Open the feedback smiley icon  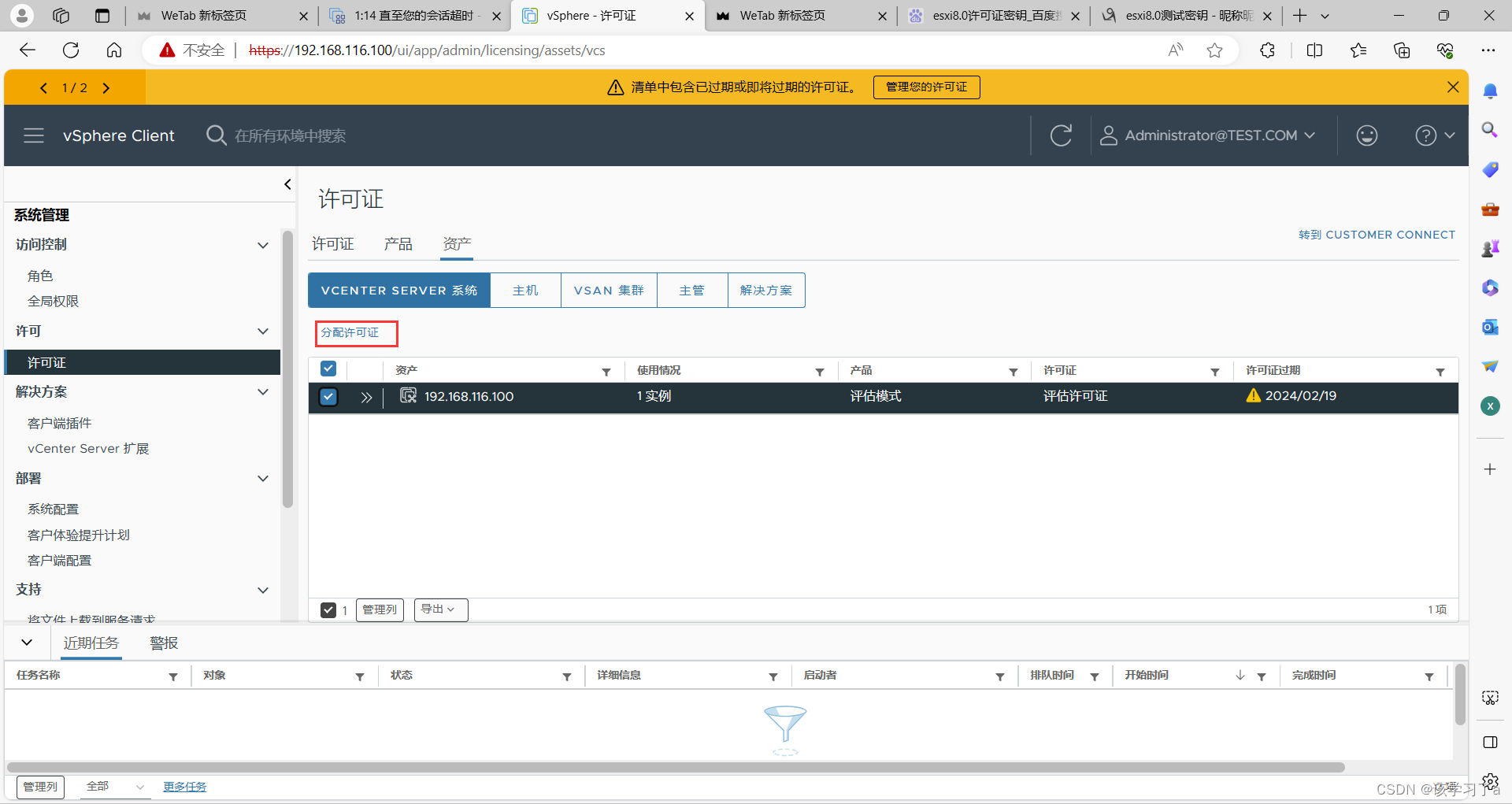1366,135
